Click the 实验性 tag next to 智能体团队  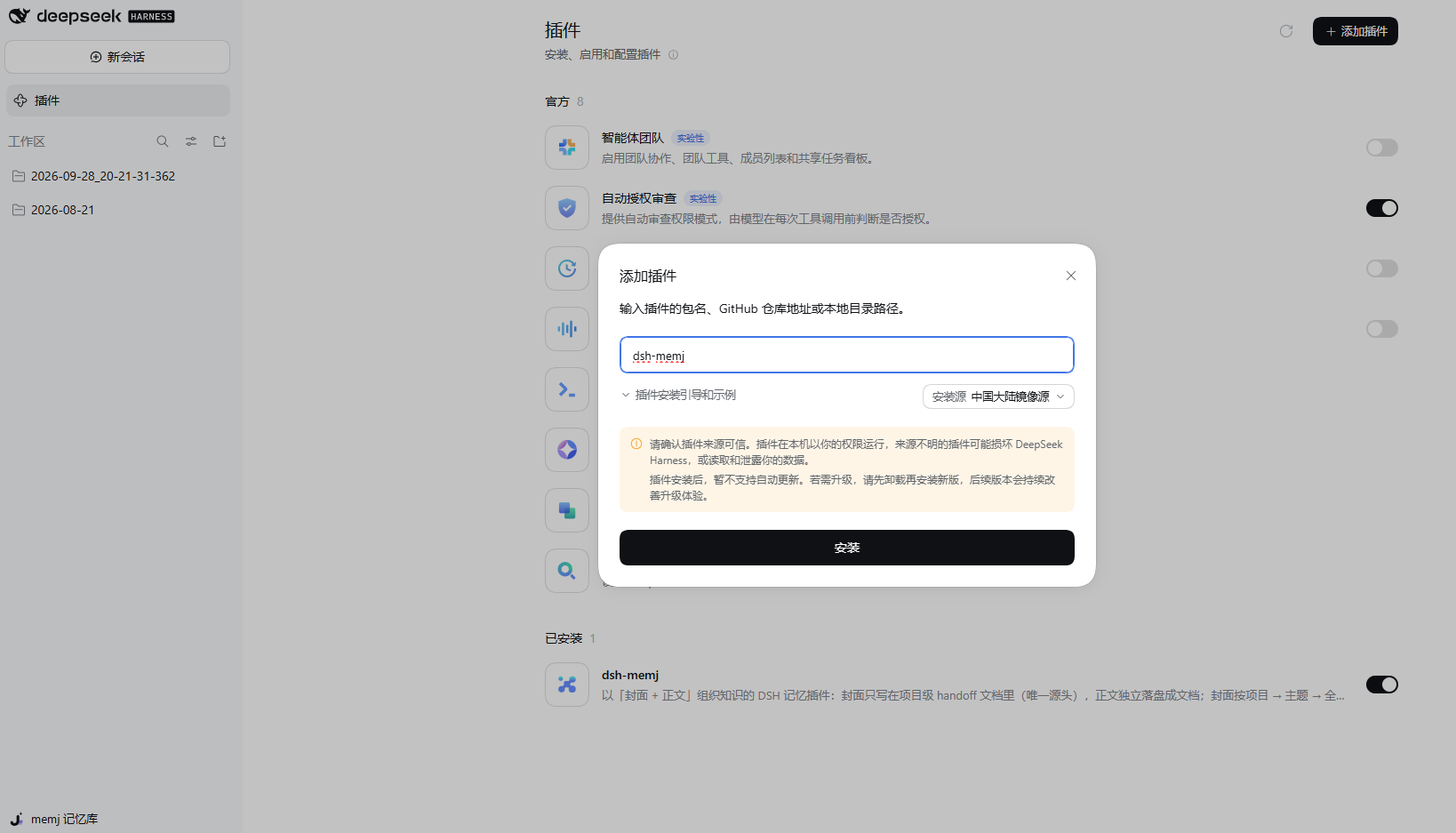tap(691, 139)
